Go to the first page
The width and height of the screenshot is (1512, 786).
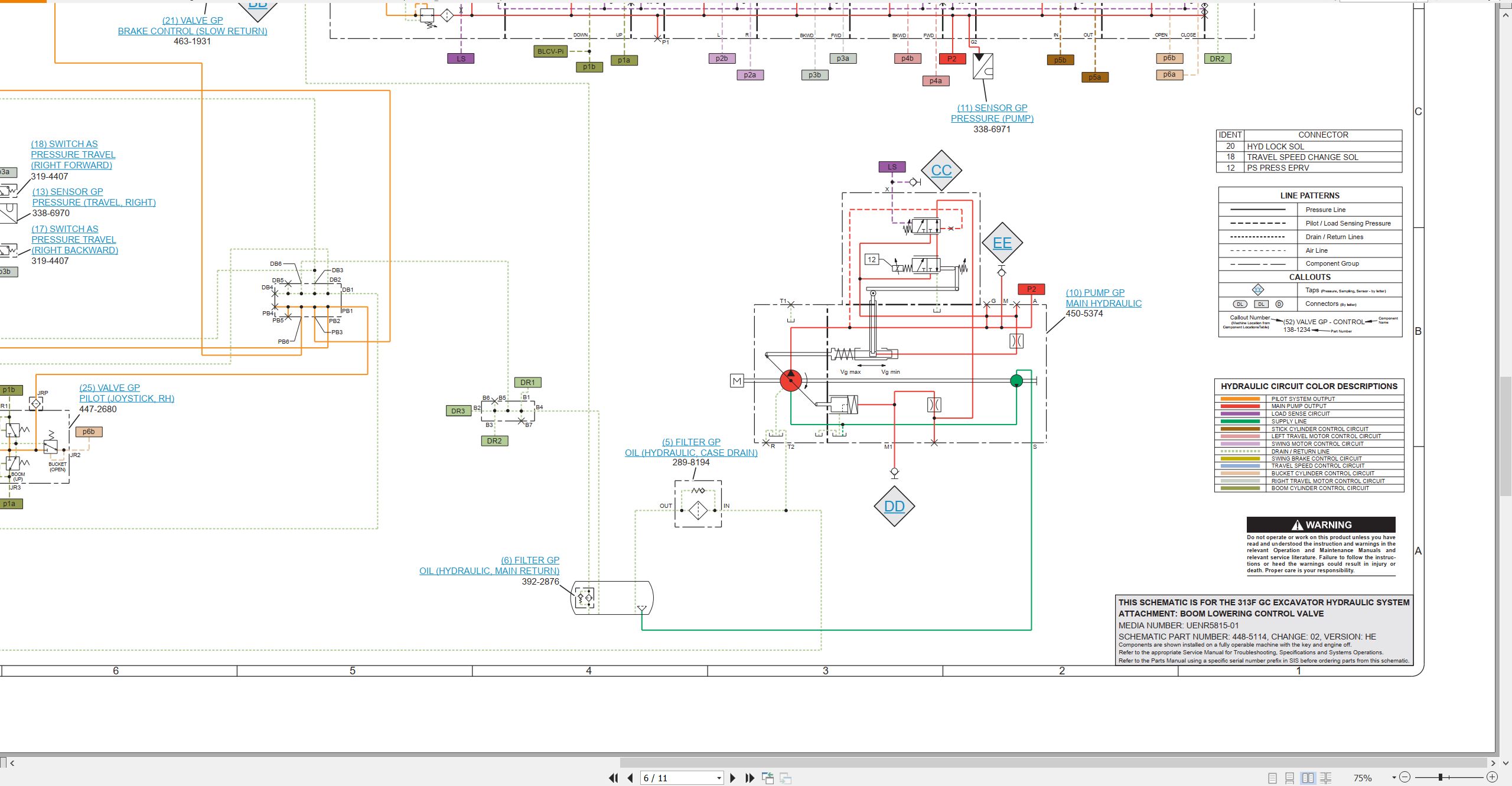point(613,778)
